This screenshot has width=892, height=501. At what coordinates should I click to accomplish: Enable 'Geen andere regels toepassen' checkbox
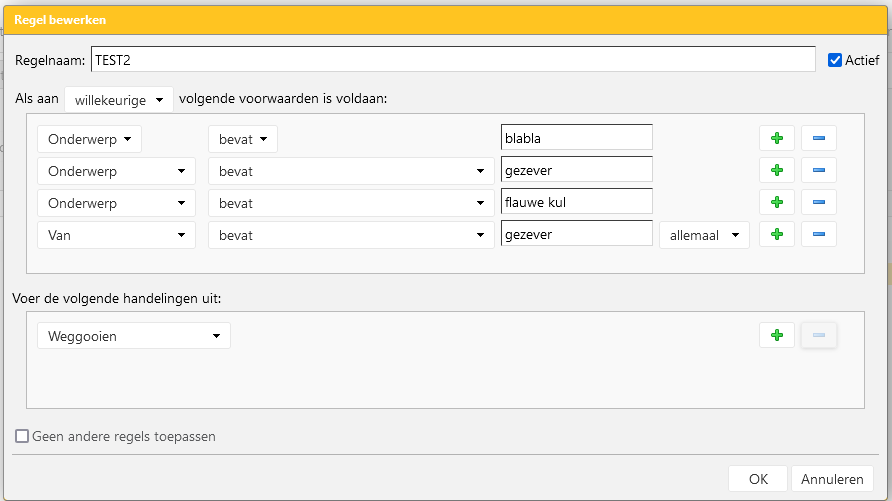[x=22, y=436]
